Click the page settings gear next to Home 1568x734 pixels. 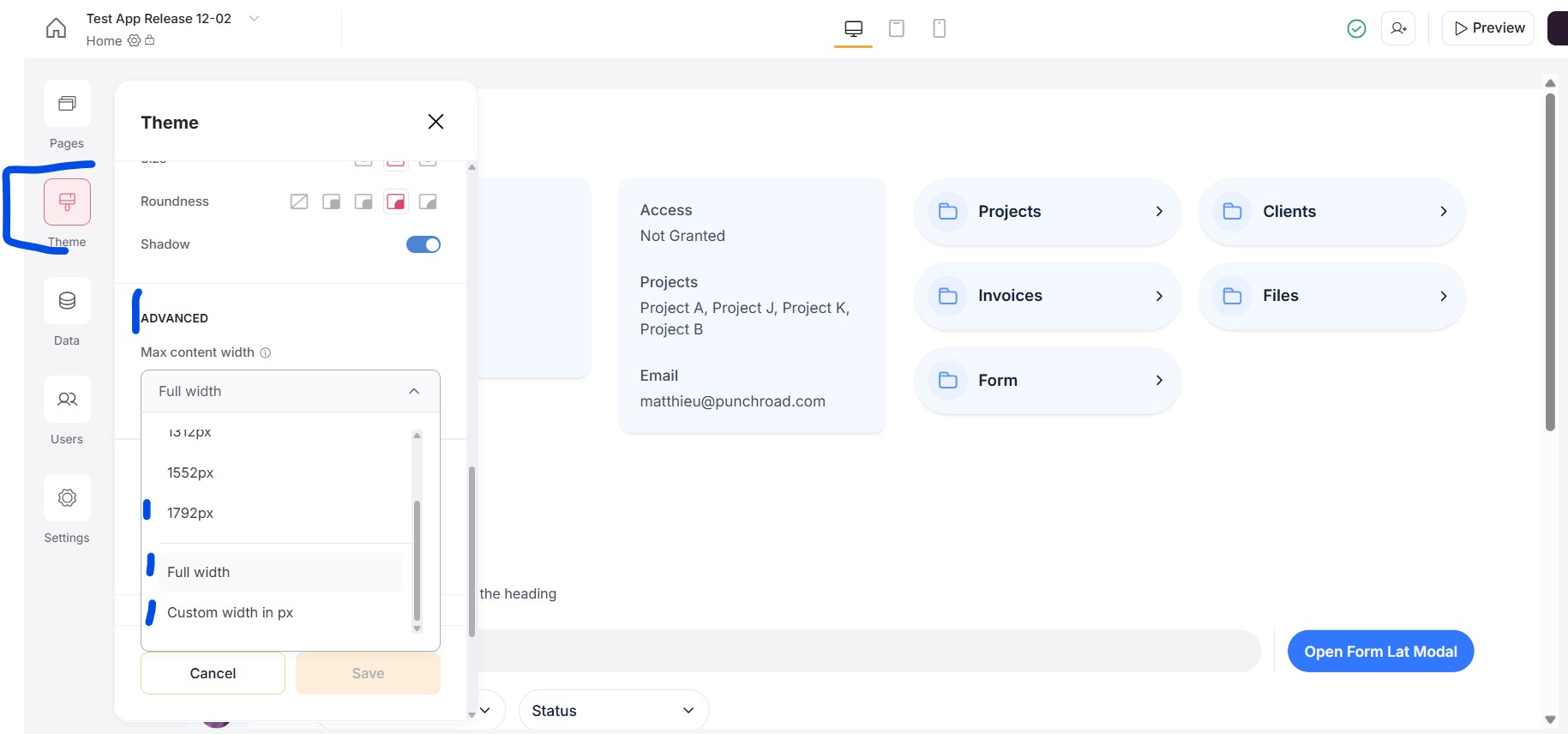click(x=134, y=40)
